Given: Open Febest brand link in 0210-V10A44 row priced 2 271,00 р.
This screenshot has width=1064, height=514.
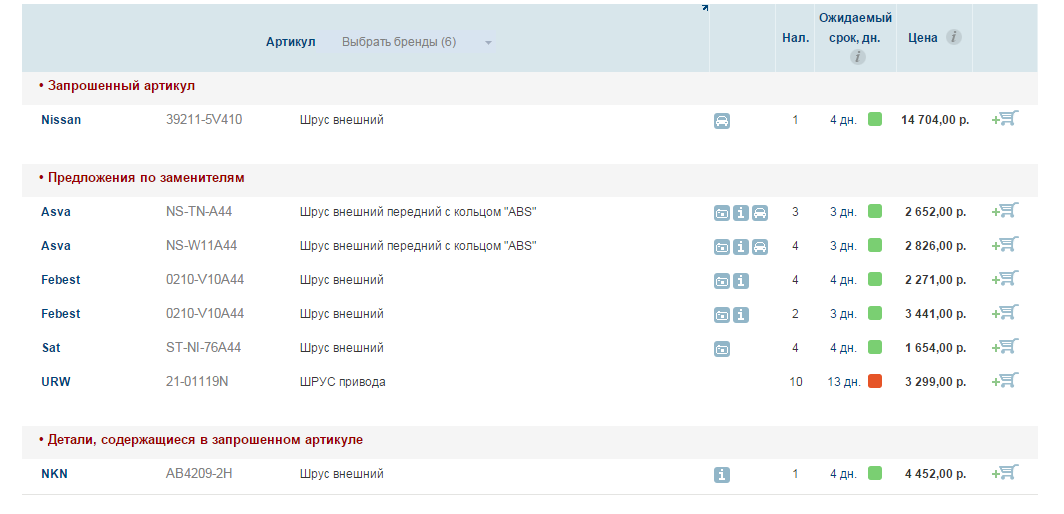Looking at the screenshot, I should coord(60,280).
